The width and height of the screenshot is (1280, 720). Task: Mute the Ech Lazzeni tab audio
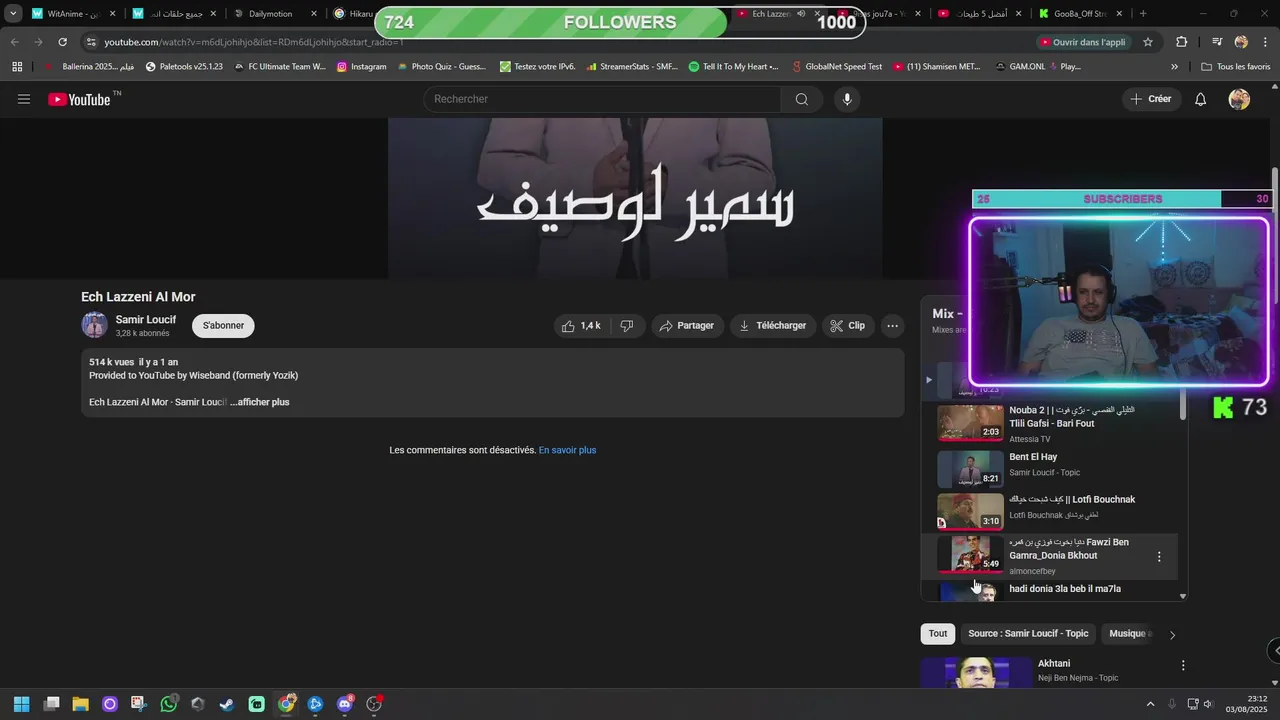click(x=801, y=14)
